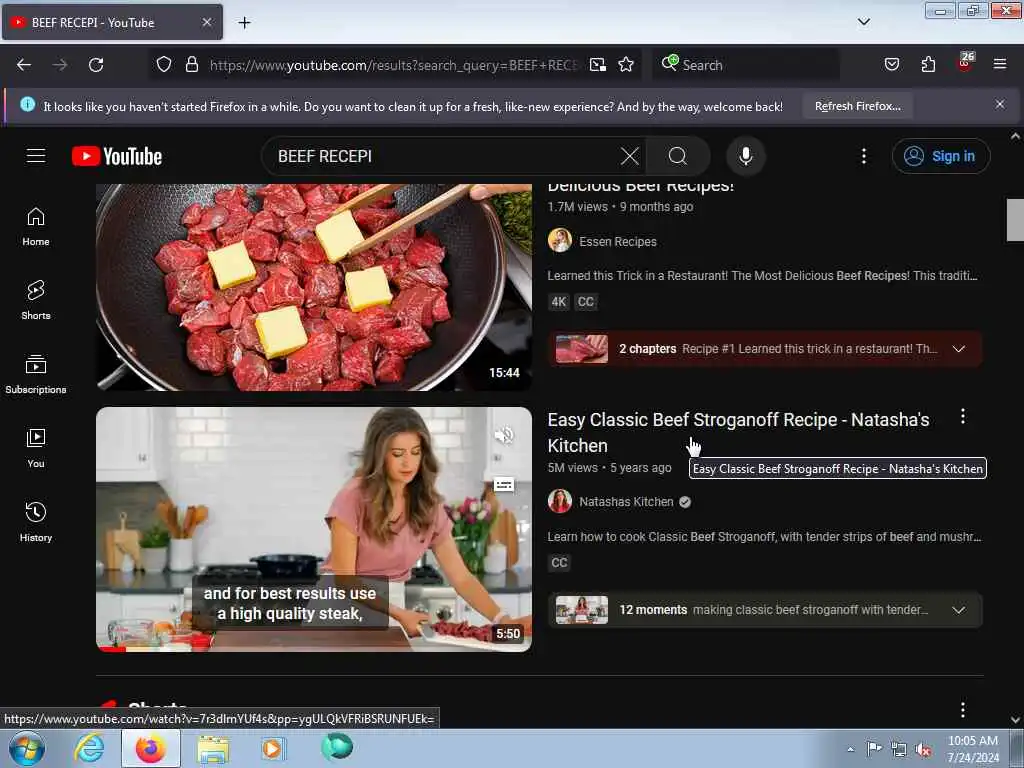Viewport: 1024px width, 768px height.
Task: Open the Firefox application menu
Action: pos(1000,64)
